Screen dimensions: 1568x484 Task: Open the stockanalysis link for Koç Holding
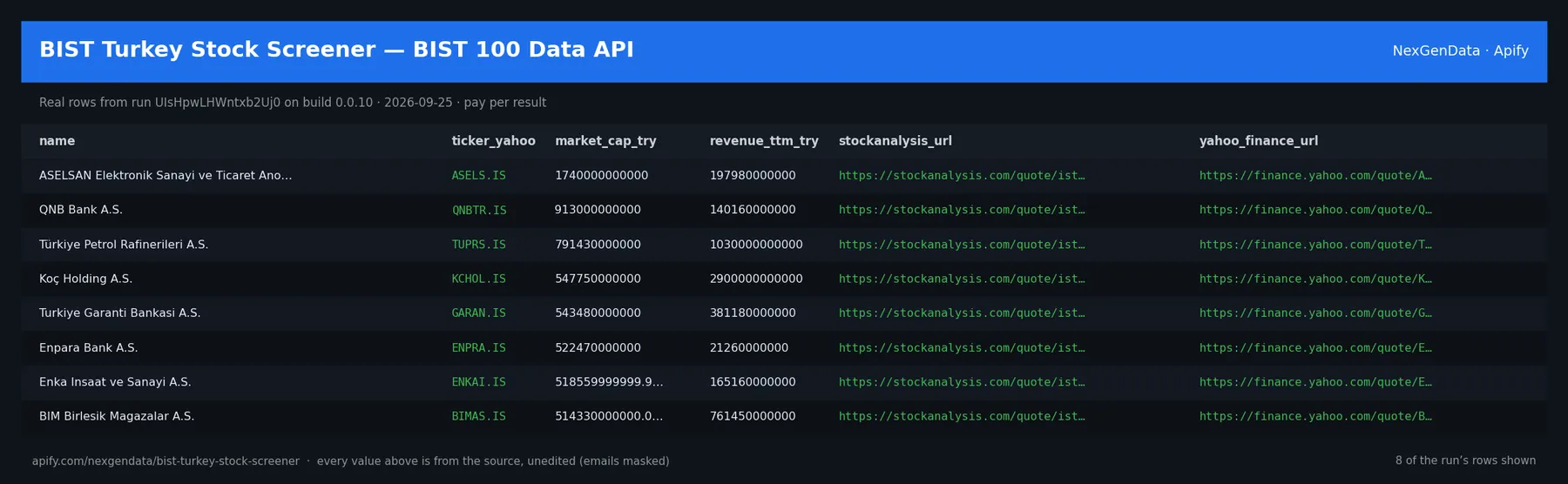[962, 279]
